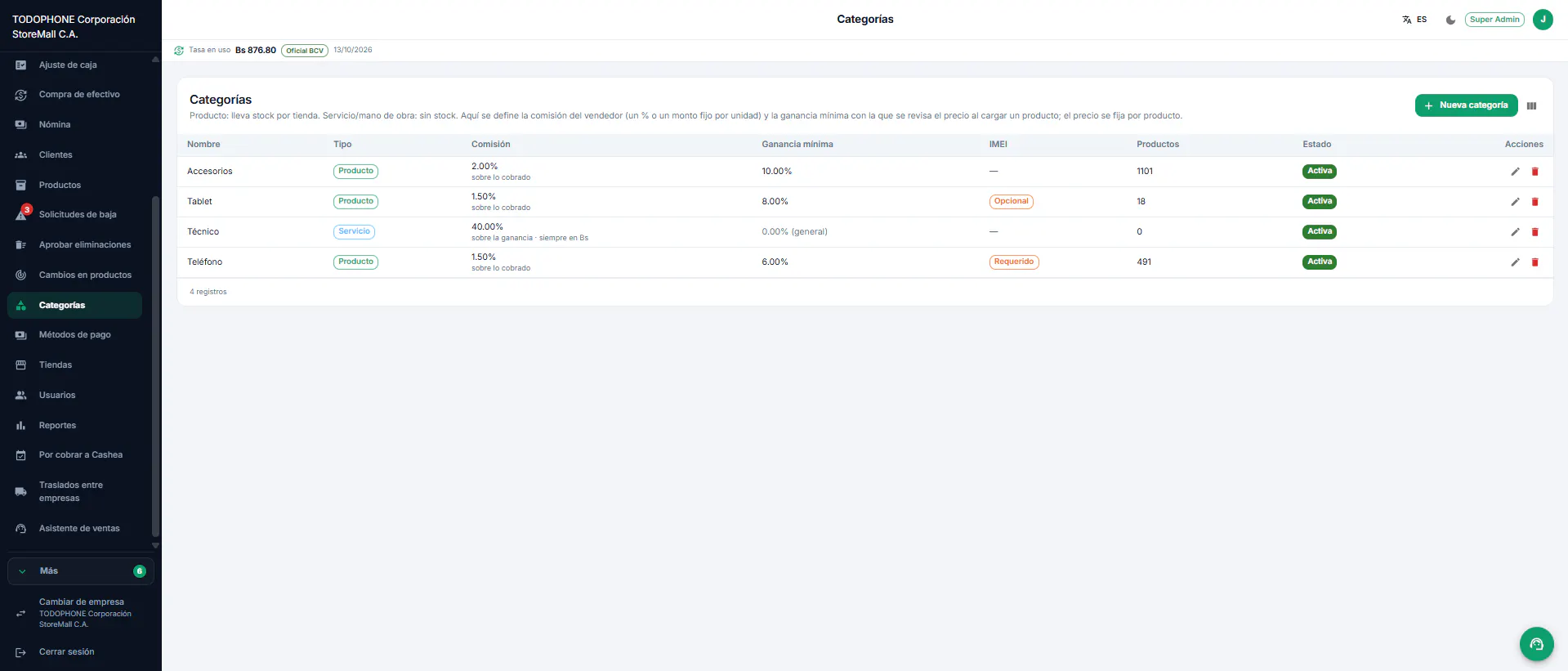Open the column layout options icon
The height and width of the screenshot is (671, 1568).
coord(1531,105)
